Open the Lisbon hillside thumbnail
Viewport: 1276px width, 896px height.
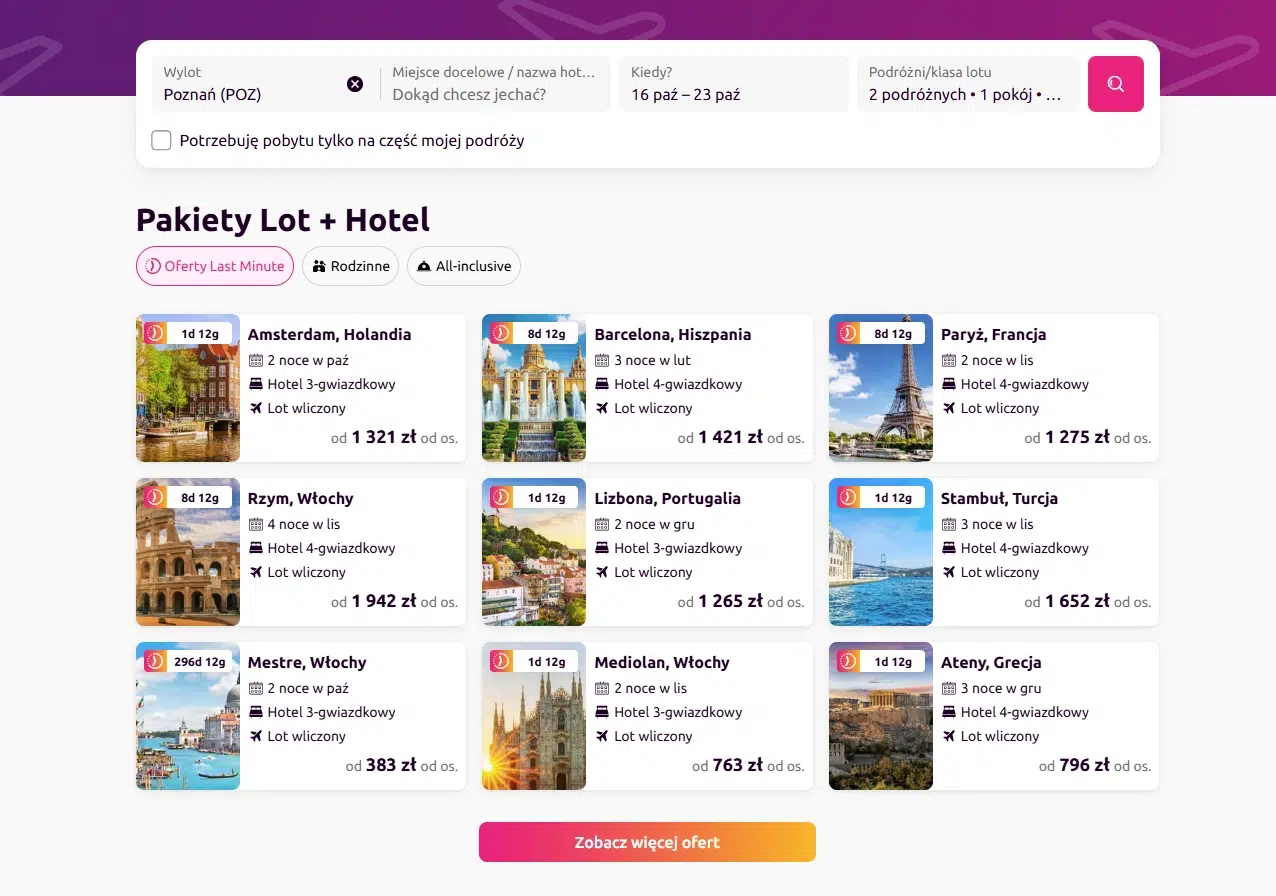534,552
